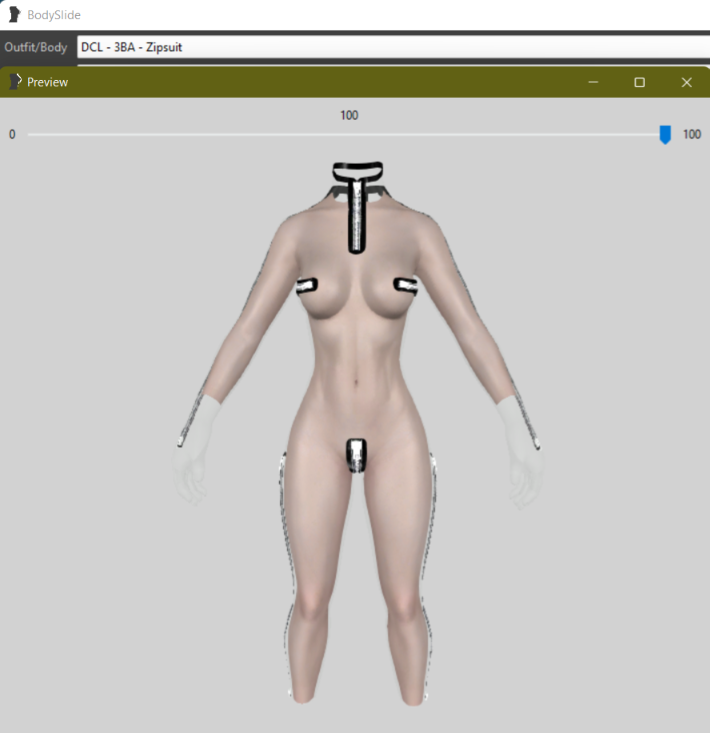The image size is (710, 733).
Task: Click the weight slider blue handle
Action: click(665, 135)
